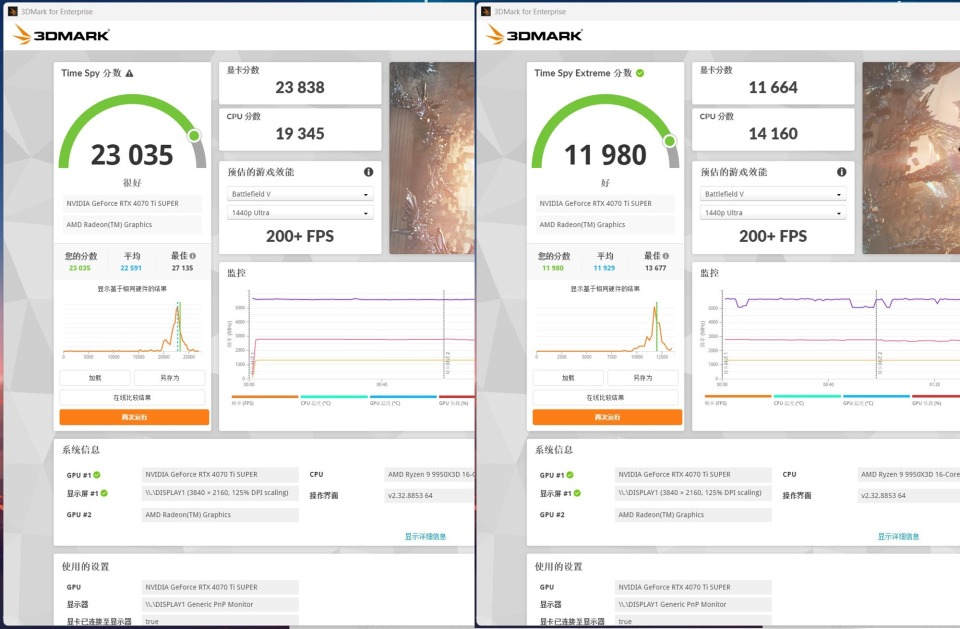Image resolution: width=960 pixels, height=629 pixels.
Task: Click AMD Ryzen 9 9950X3D field in left window
Action: tap(429, 475)
